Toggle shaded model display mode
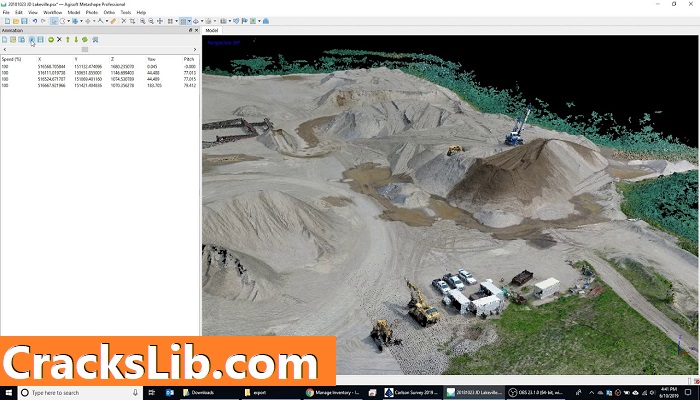700x400 pixels. click(x=196, y=21)
